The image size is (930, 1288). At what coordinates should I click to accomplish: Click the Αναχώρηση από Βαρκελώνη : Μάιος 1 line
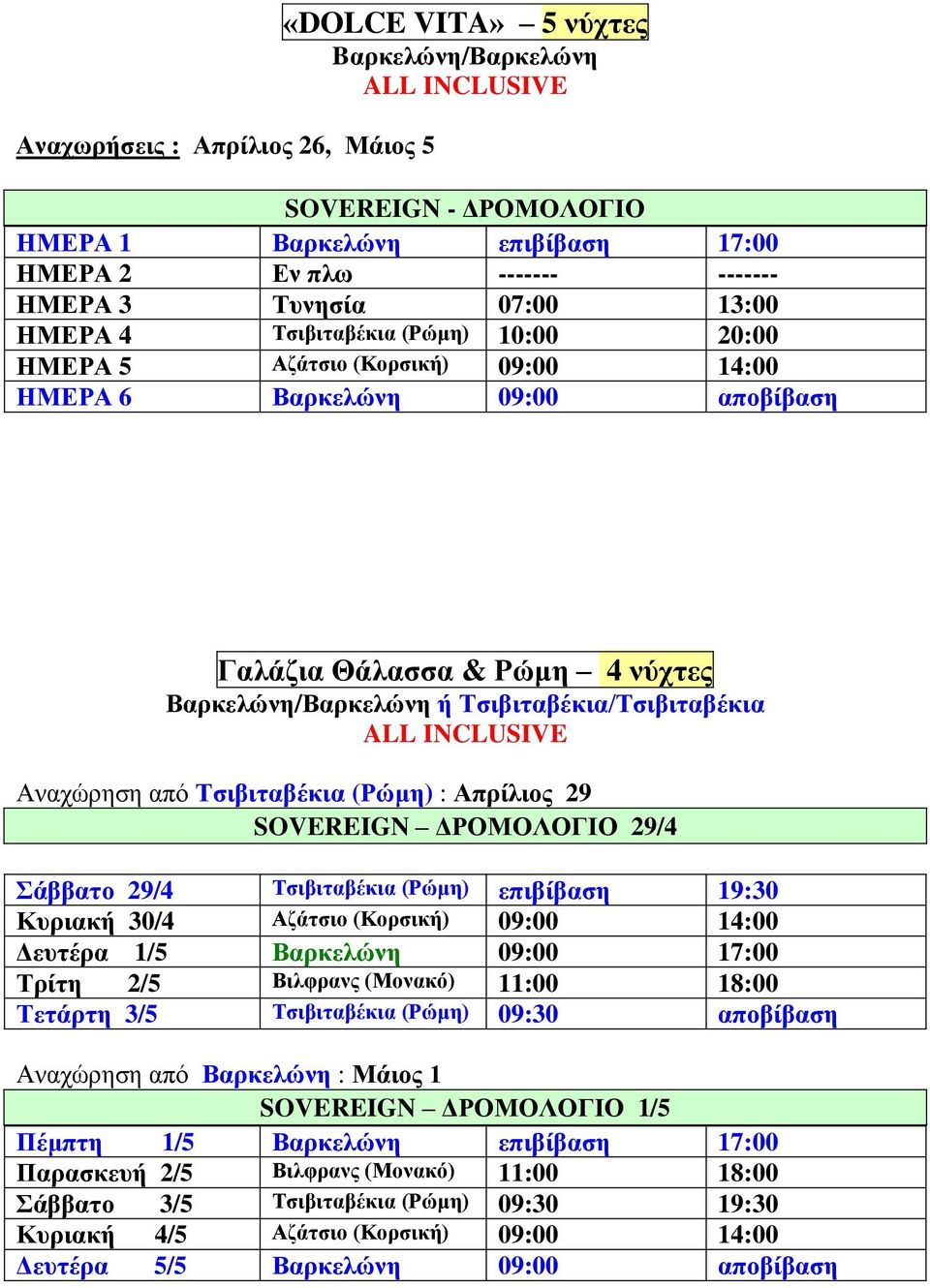point(229,1075)
